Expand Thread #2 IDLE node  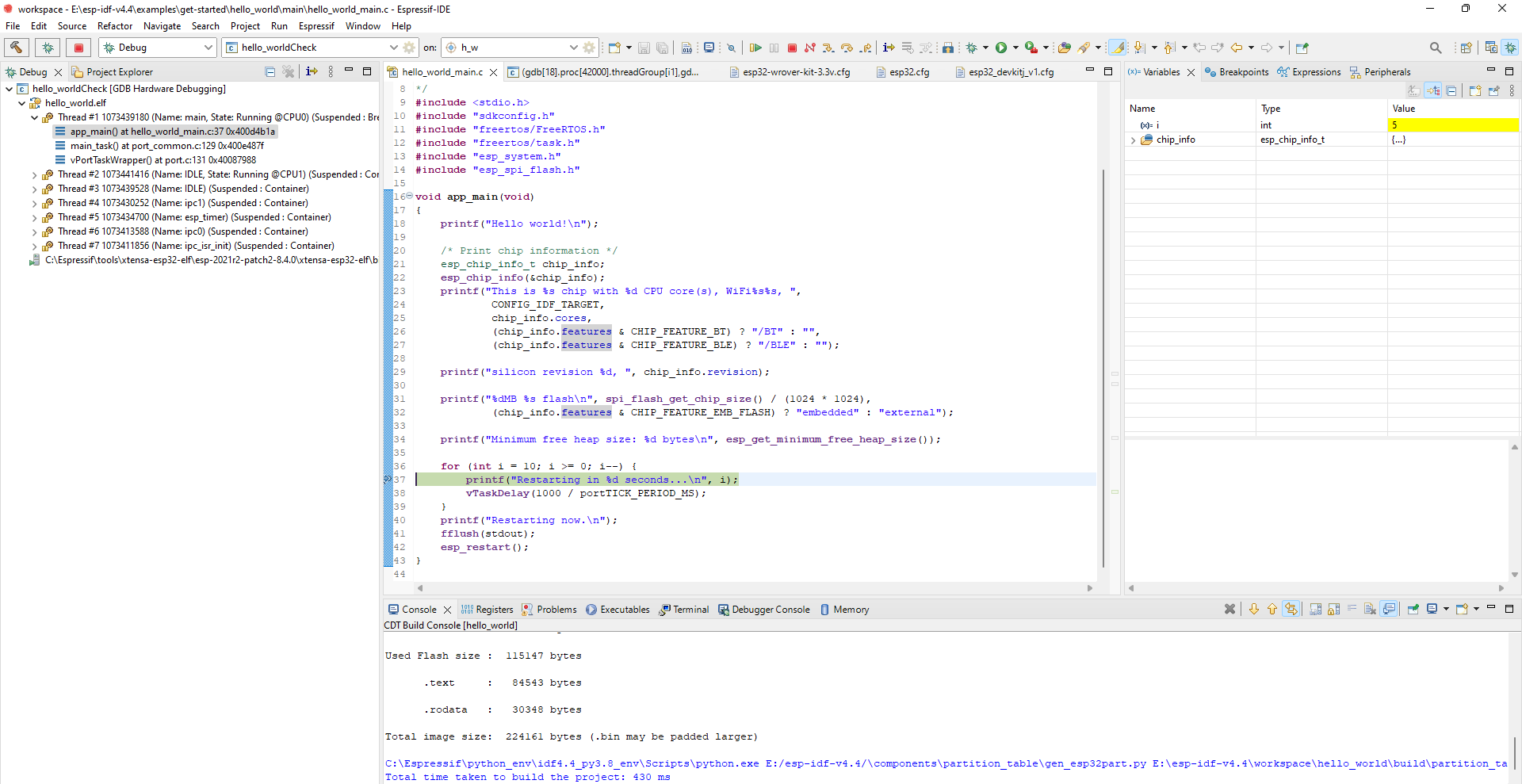(35, 174)
